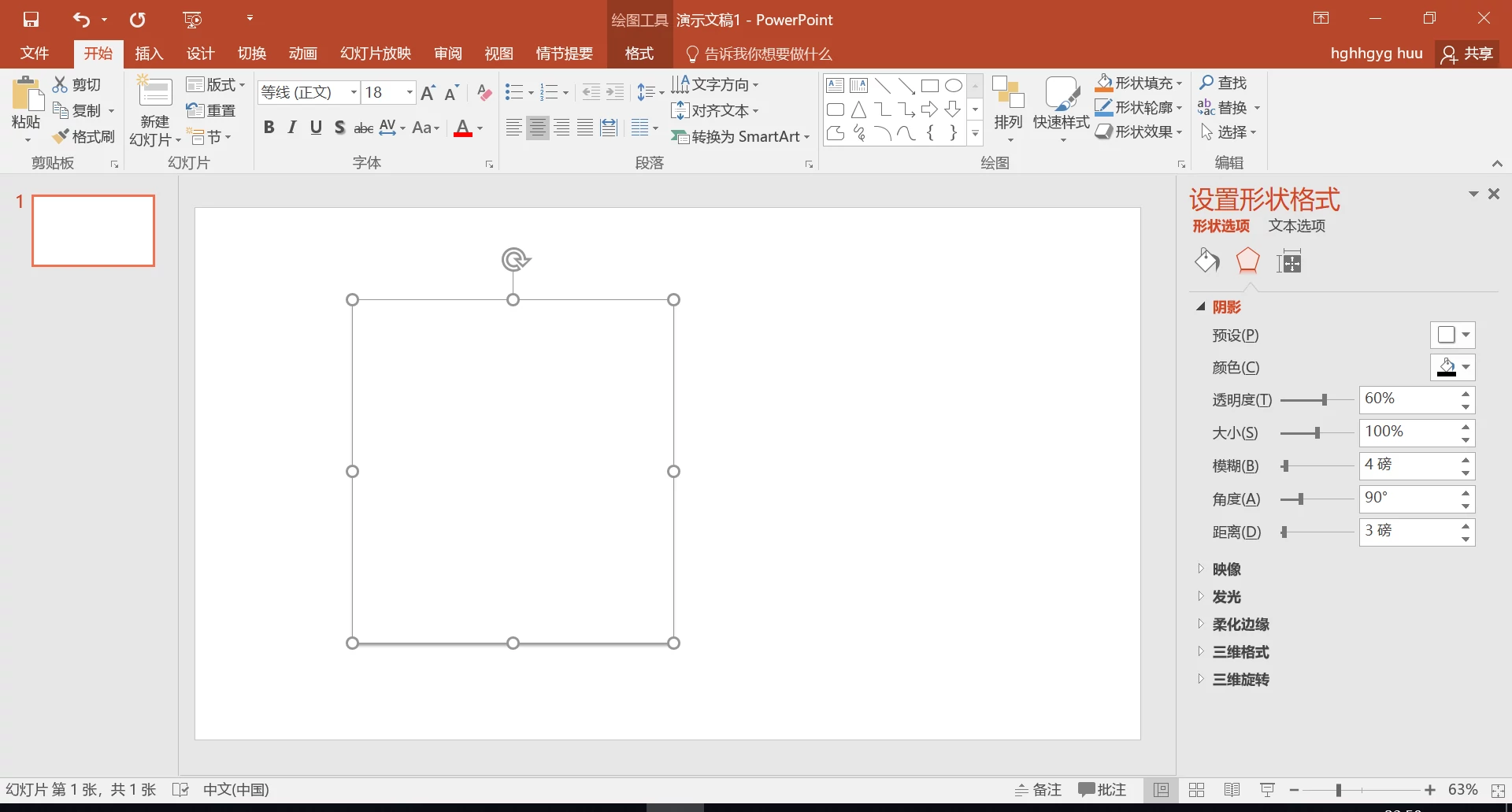
Task: Select the oval shape in shapes gallery
Action: tap(954, 86)
